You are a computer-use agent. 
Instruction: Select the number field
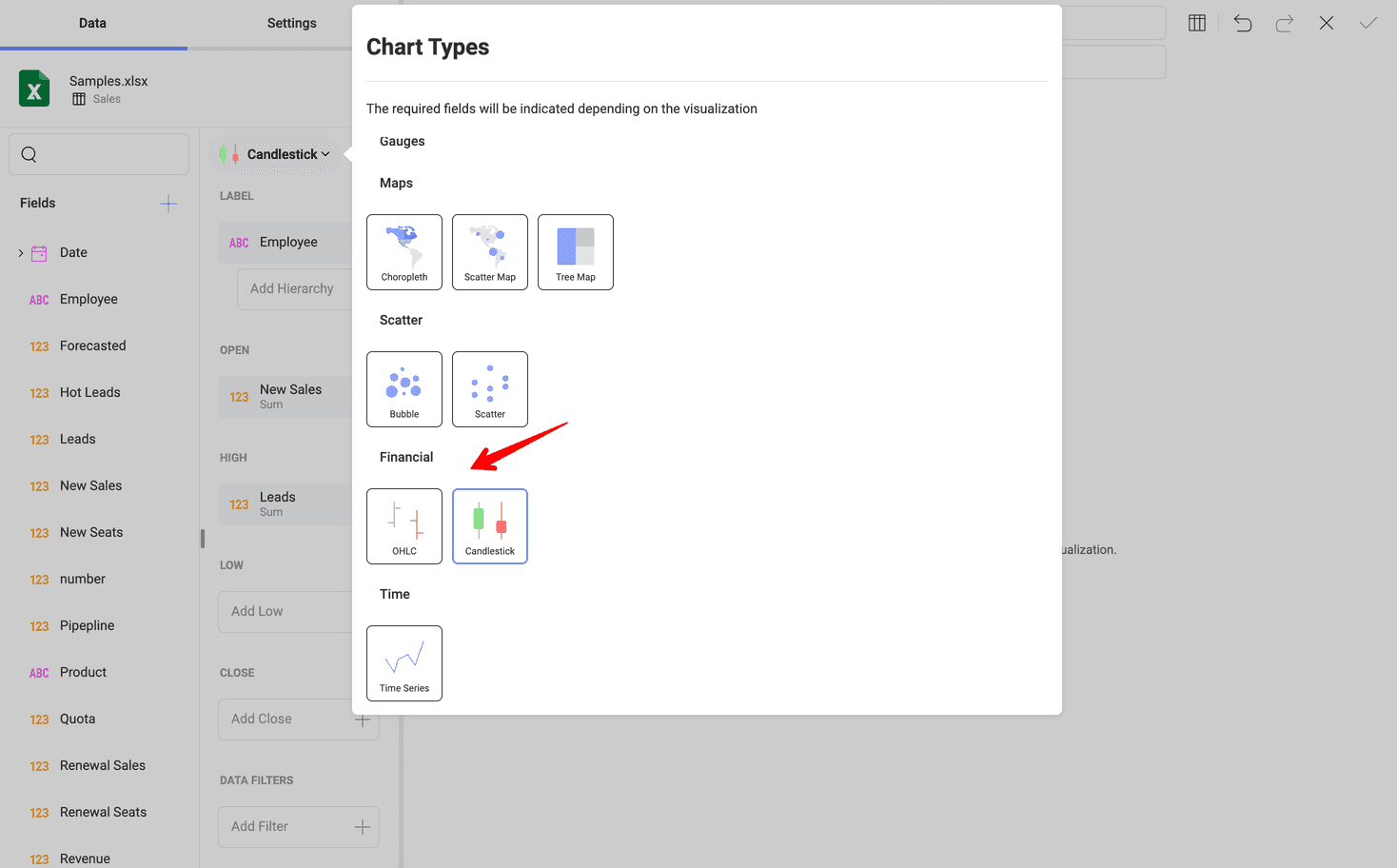click(x=83, y=579)
